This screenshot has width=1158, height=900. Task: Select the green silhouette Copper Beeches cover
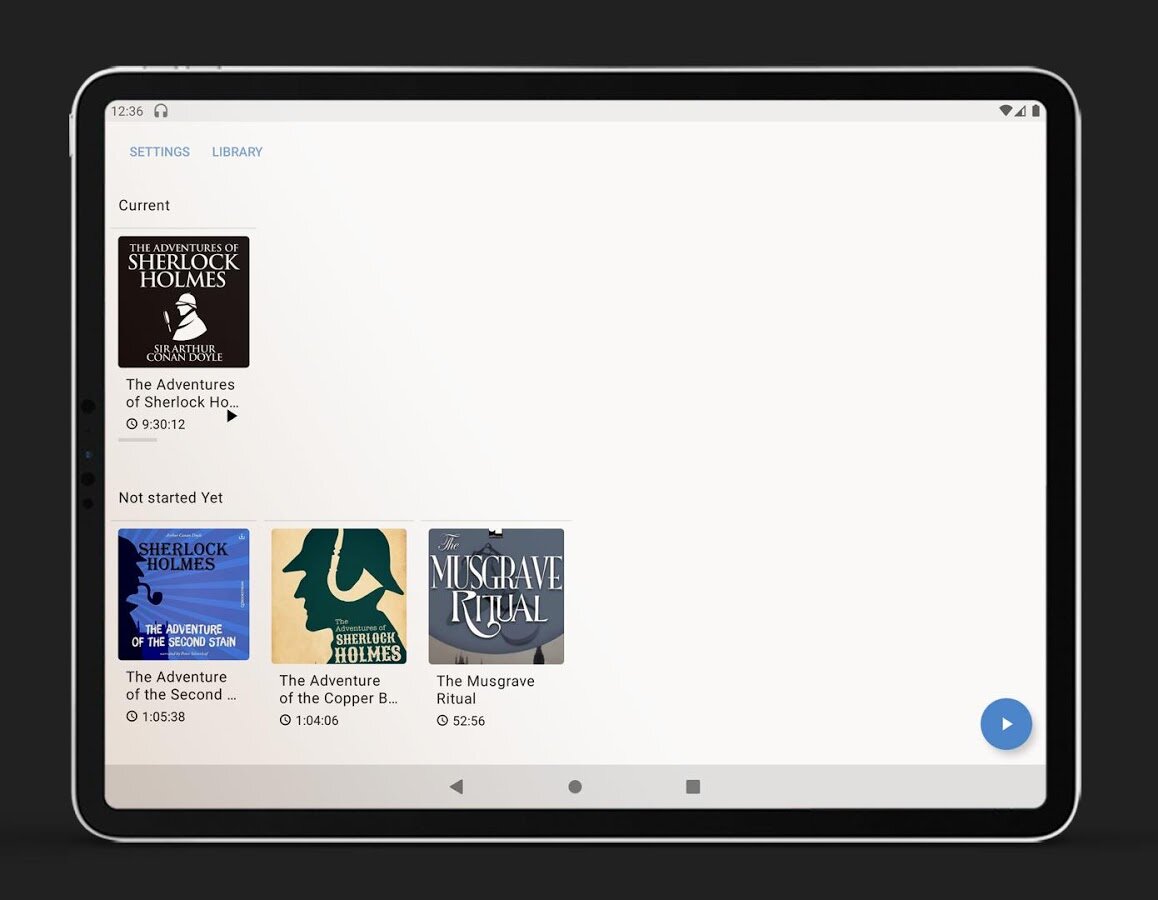[339, 596]
